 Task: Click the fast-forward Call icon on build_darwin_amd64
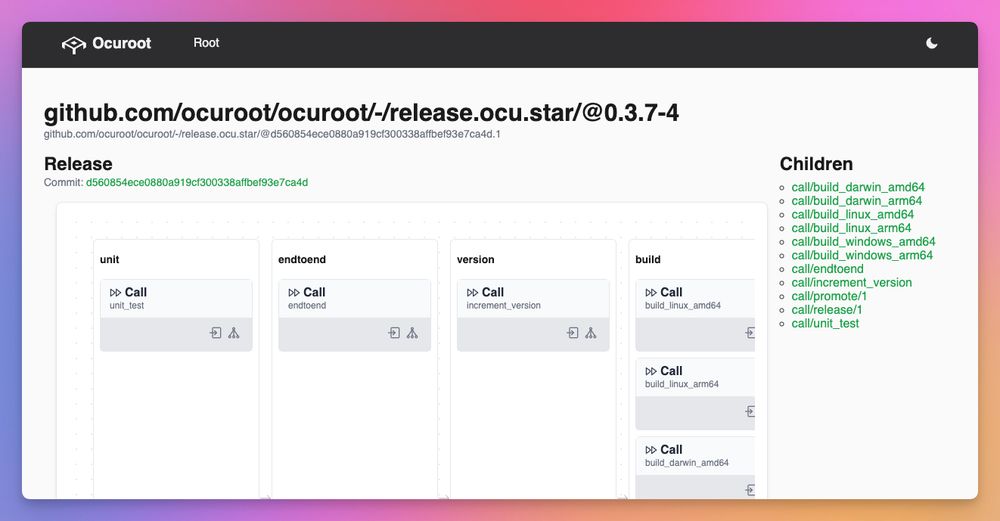(651, 450)
